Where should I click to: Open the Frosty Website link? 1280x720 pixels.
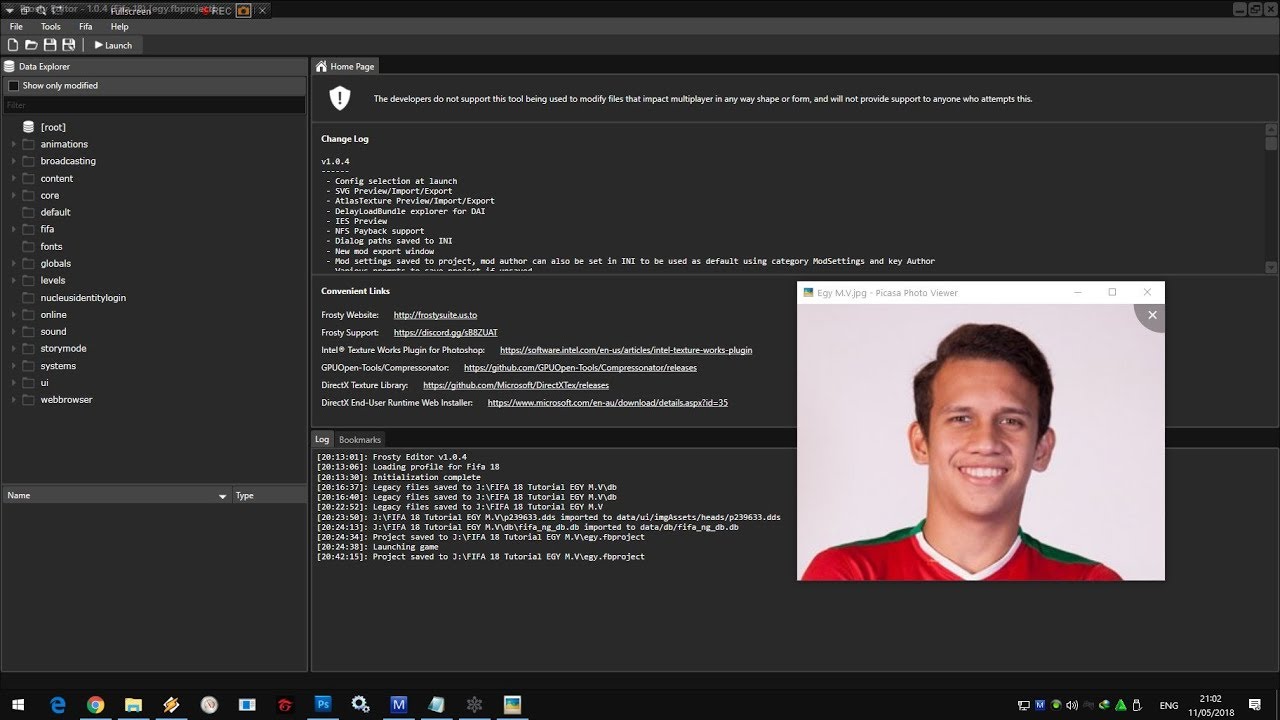tap(435, 315)
